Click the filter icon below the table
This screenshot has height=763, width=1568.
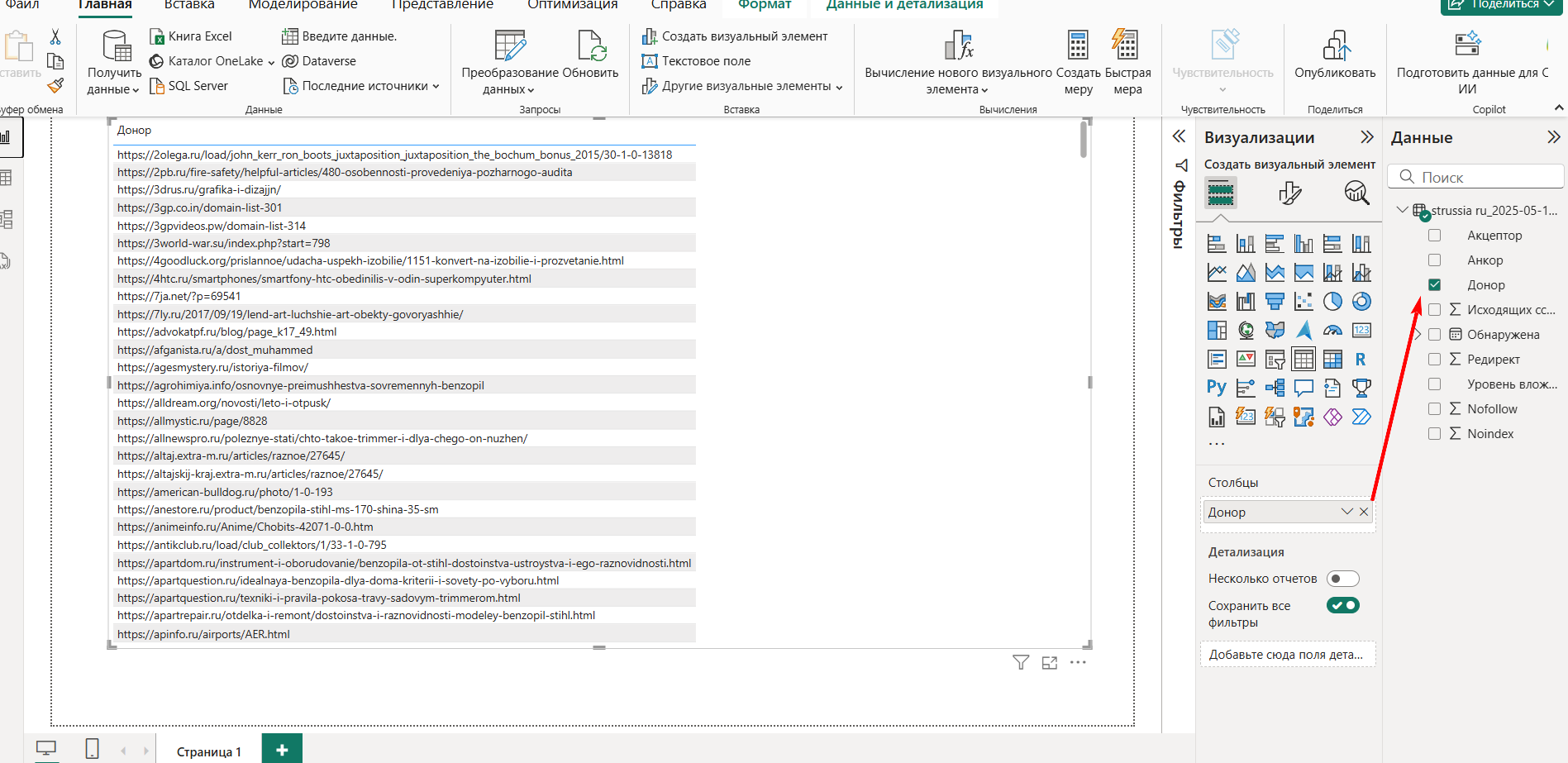(1021, 662)
